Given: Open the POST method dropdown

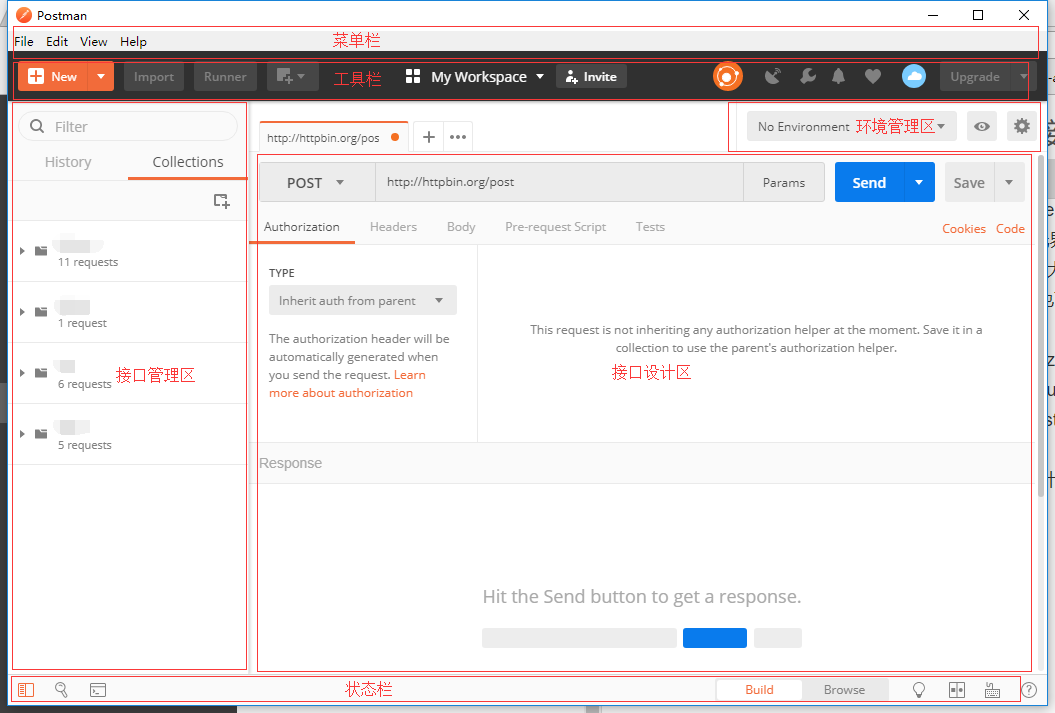Looking at the screenshot, I should (317, 182).
